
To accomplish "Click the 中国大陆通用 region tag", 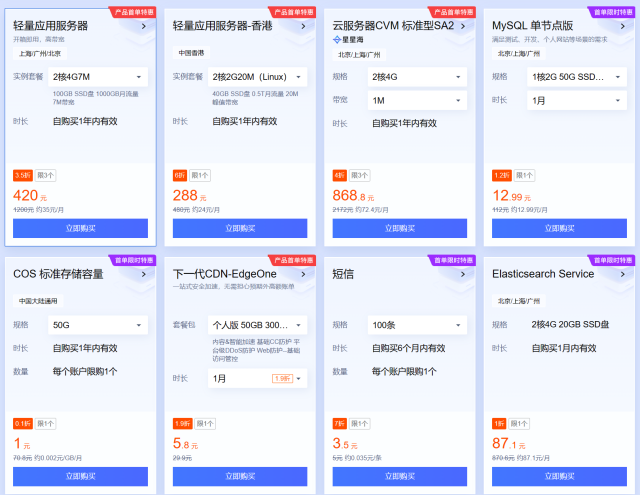I will click(x=38, y=301).
